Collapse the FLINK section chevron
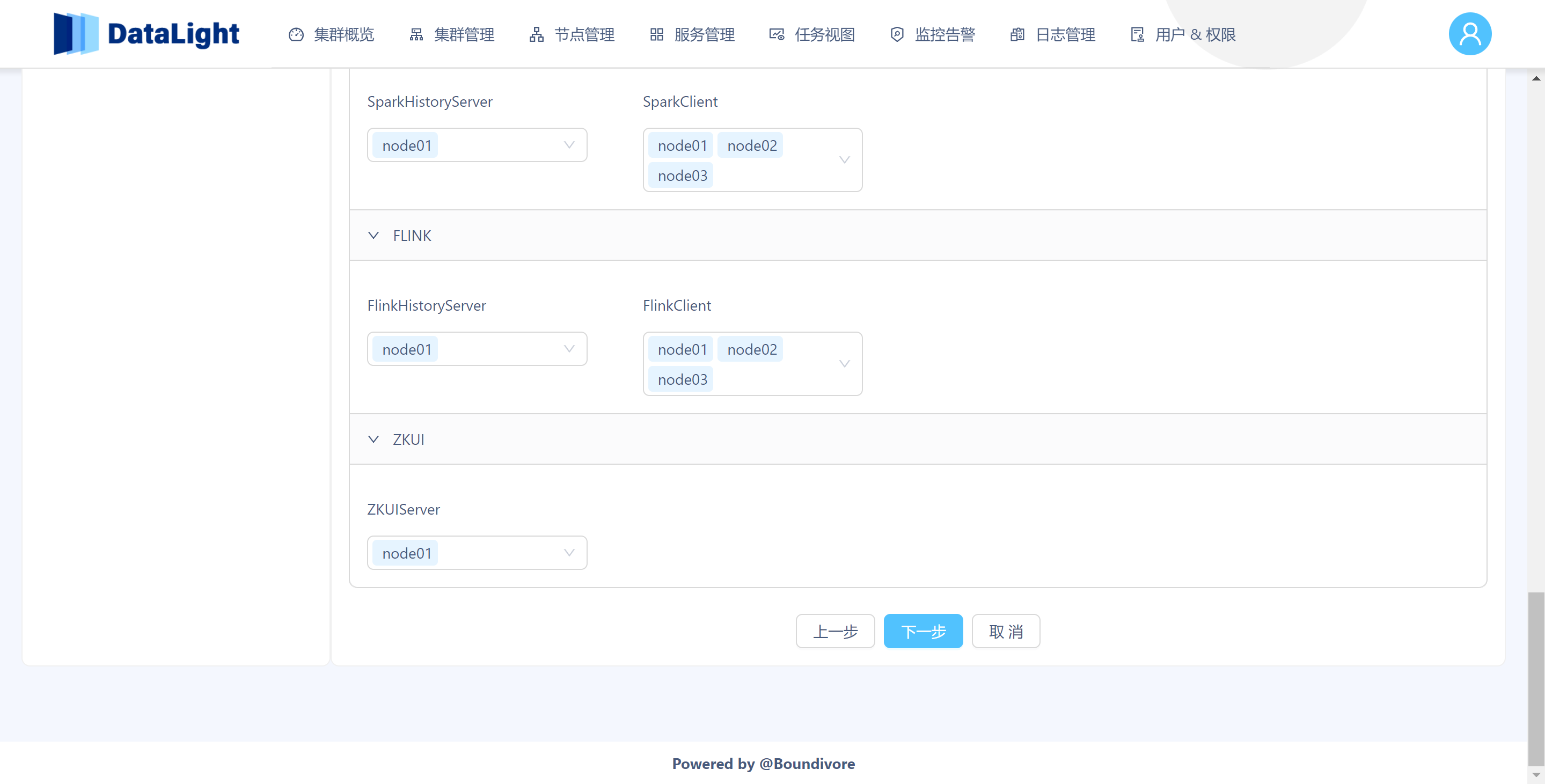The image size is (1545, 784). (x=373, y=236)
